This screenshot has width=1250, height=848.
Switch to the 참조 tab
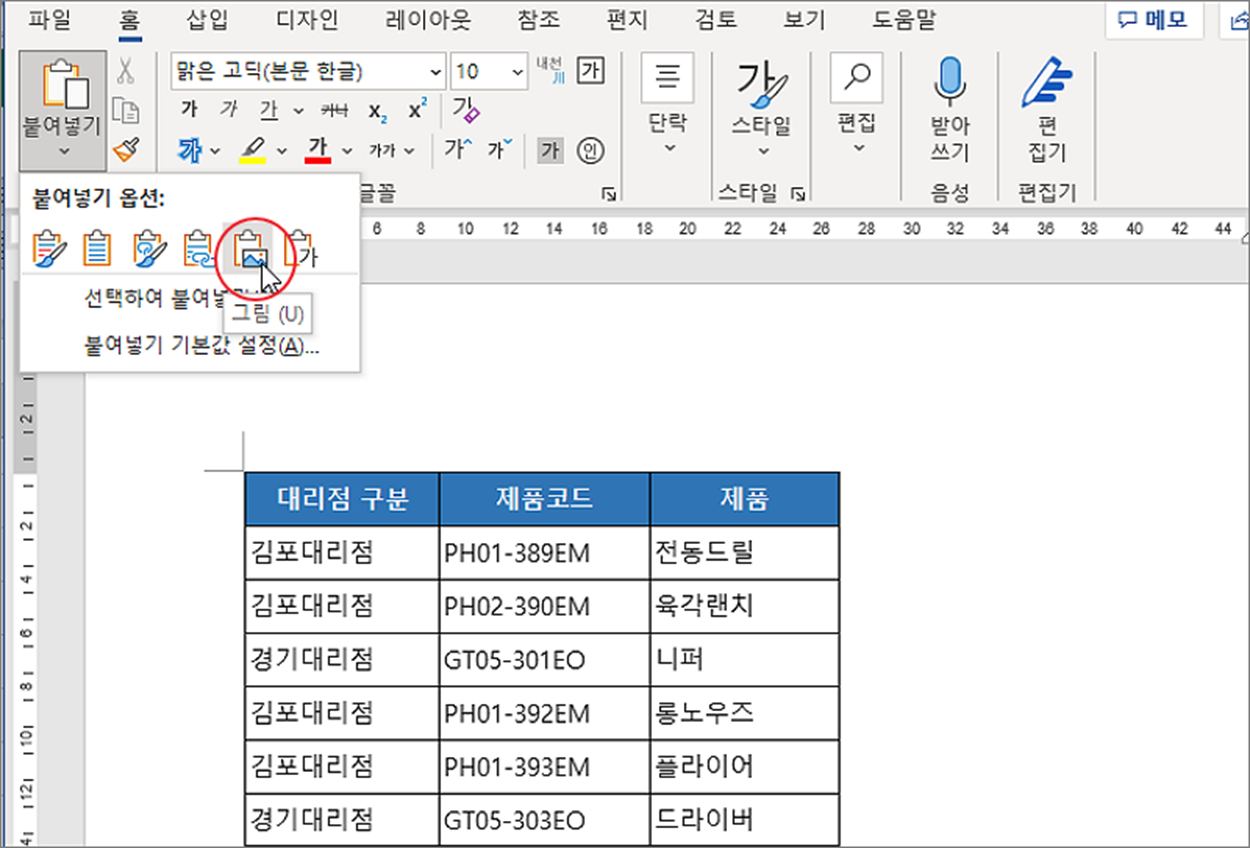pyautogui.click(x=539, y=19)
